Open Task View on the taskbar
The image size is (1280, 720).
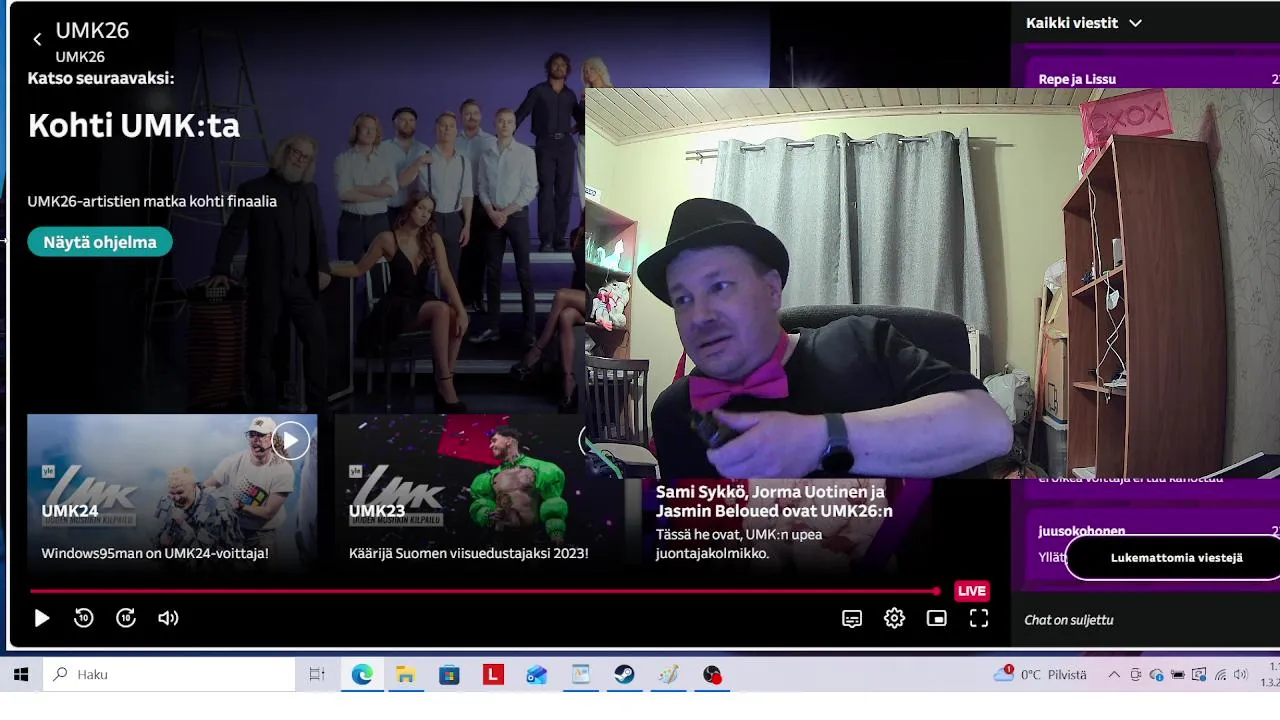[x=317, y=675]
